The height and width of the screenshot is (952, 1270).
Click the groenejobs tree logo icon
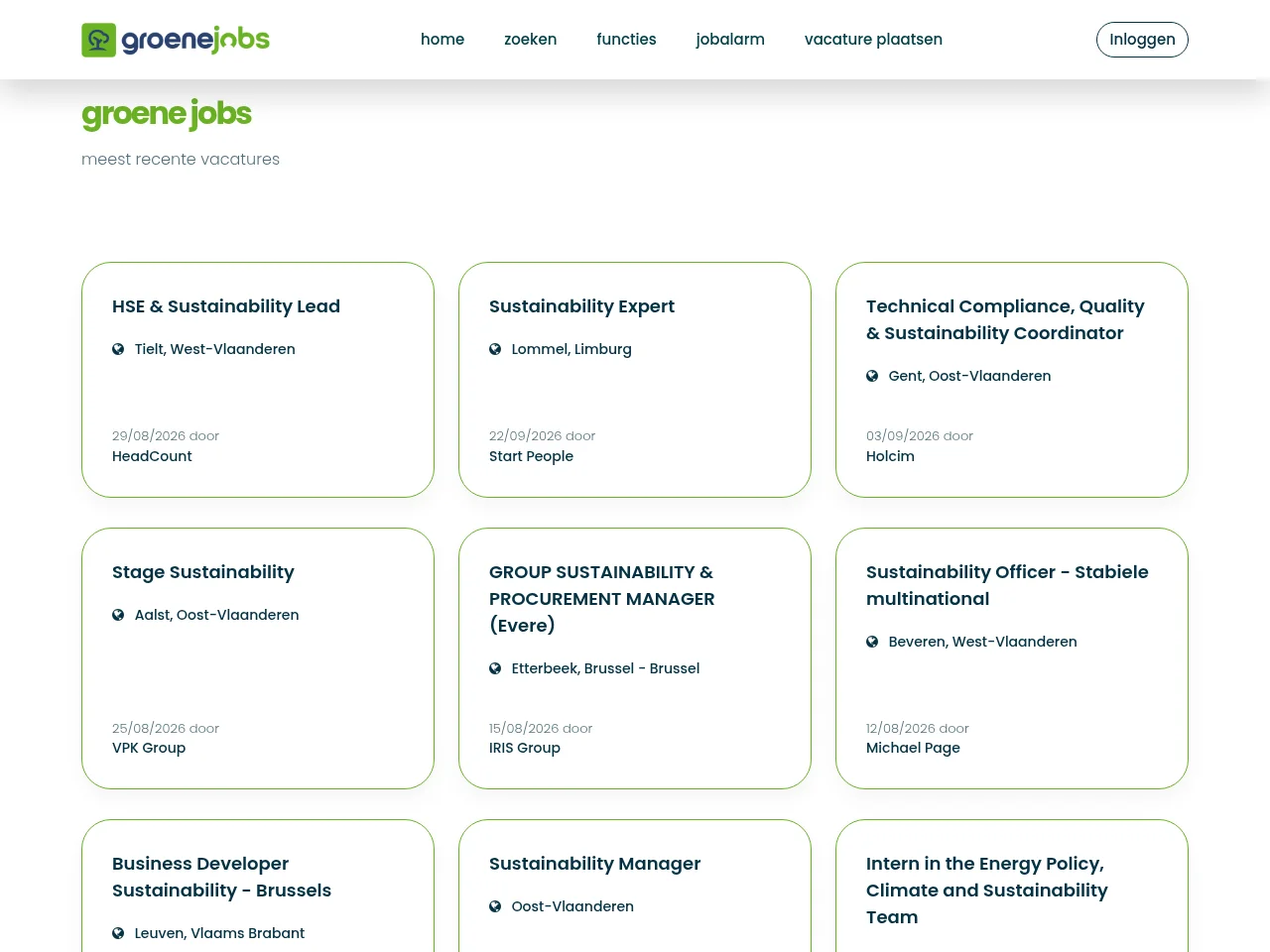point(98,40)
